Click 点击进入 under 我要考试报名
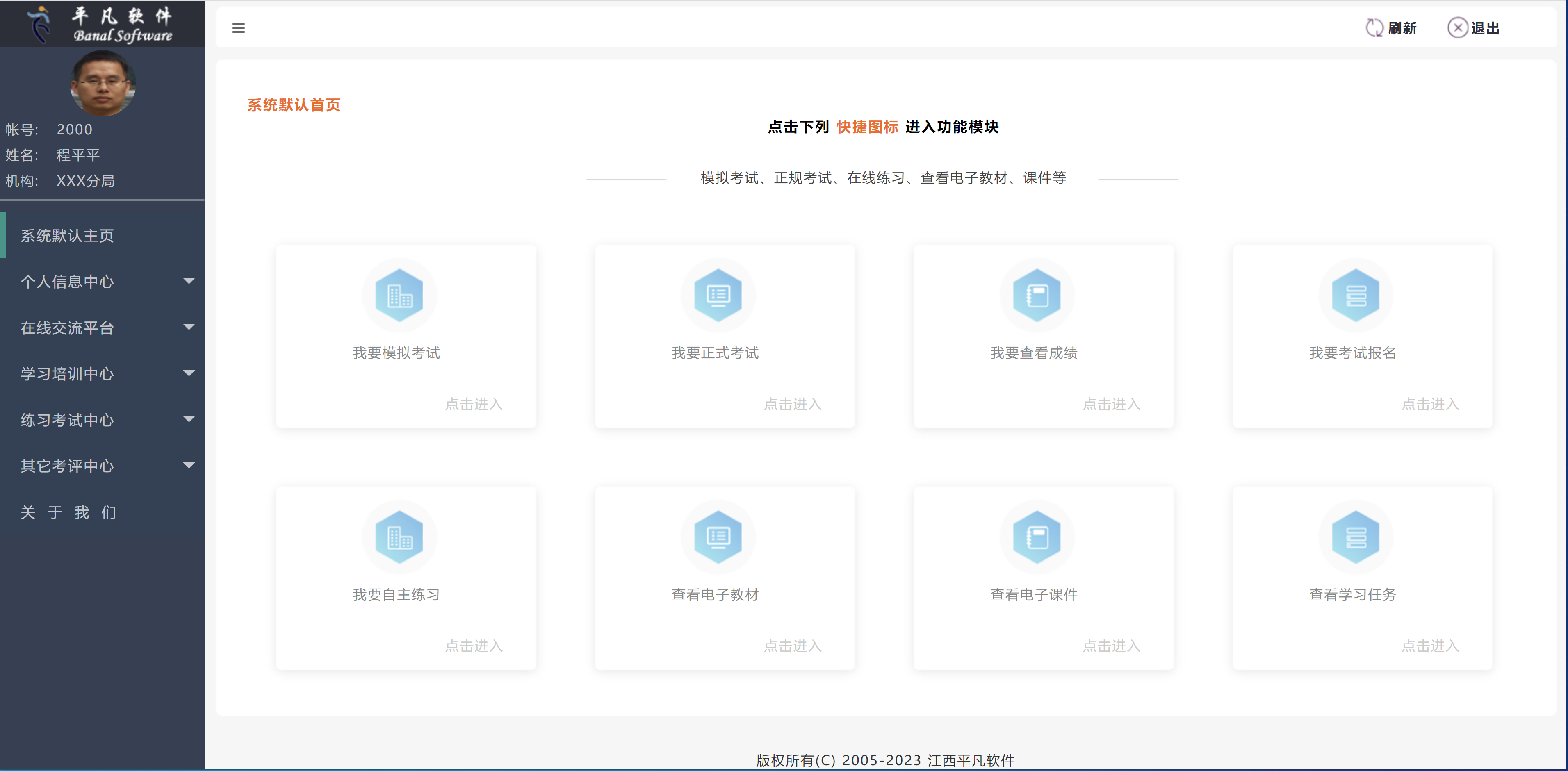This screenshot has height=771, width=1568. [x=1431, y=404]
